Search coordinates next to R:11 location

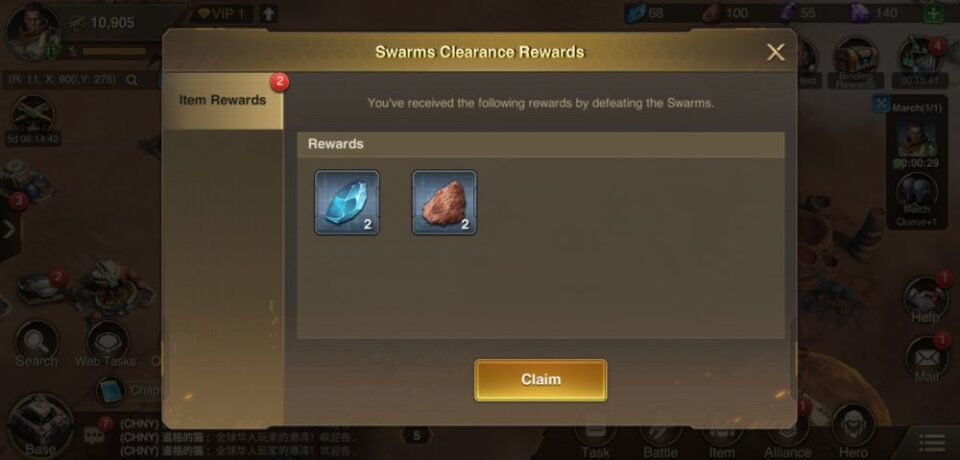(132, 80)
